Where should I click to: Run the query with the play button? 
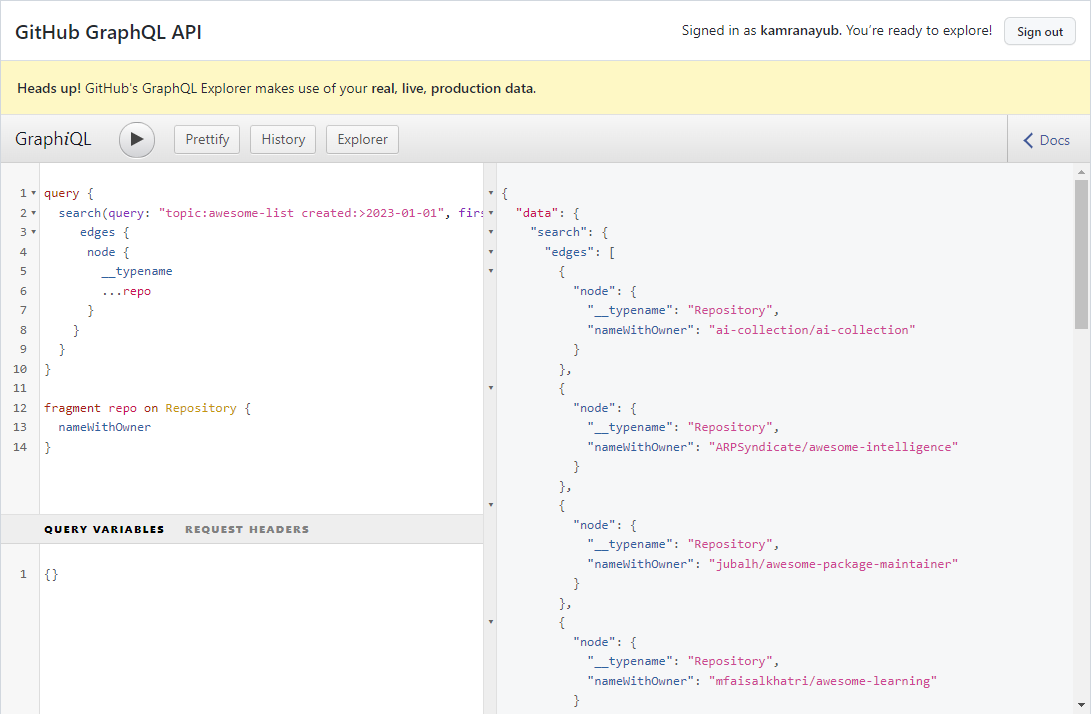coord(137,140)
